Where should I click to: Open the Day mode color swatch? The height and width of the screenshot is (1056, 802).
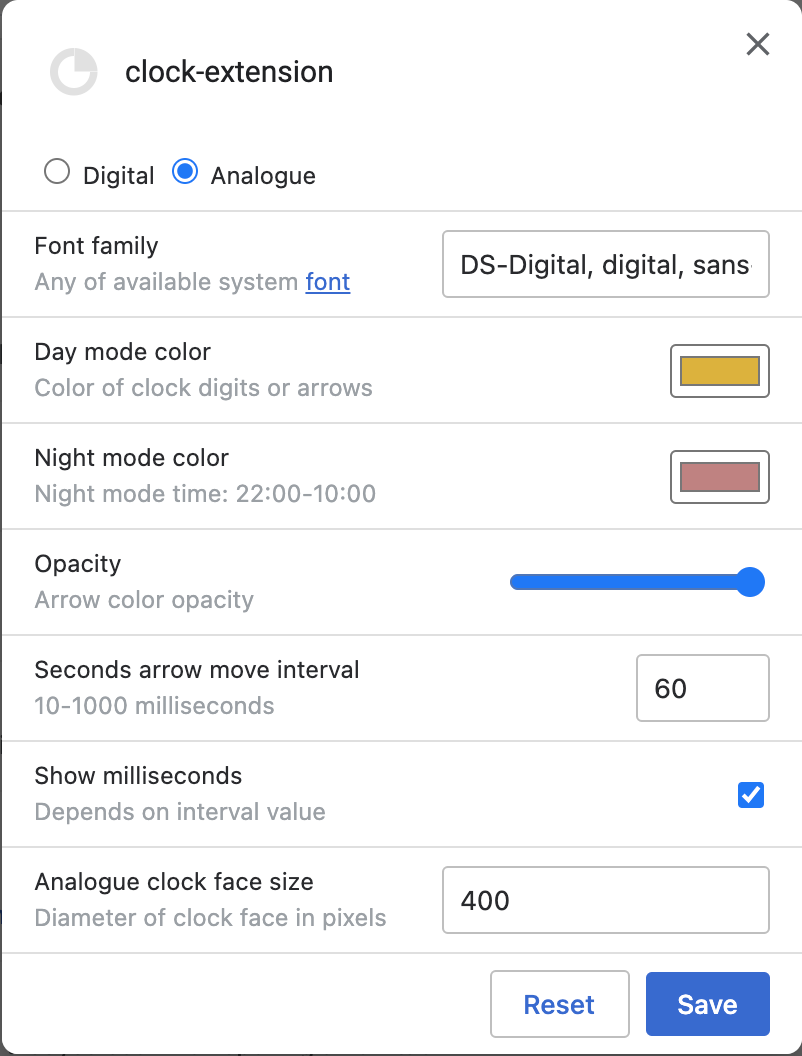[719, 371]
